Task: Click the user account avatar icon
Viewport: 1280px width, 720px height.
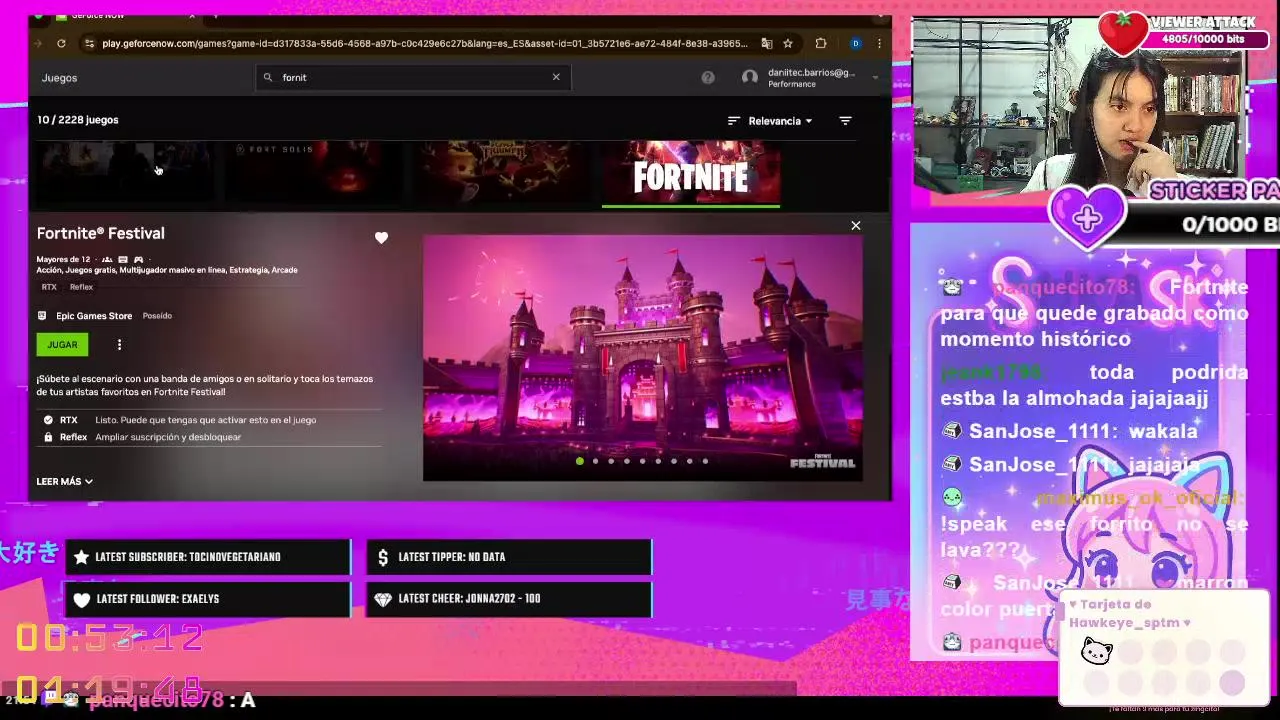Action: 750,77
